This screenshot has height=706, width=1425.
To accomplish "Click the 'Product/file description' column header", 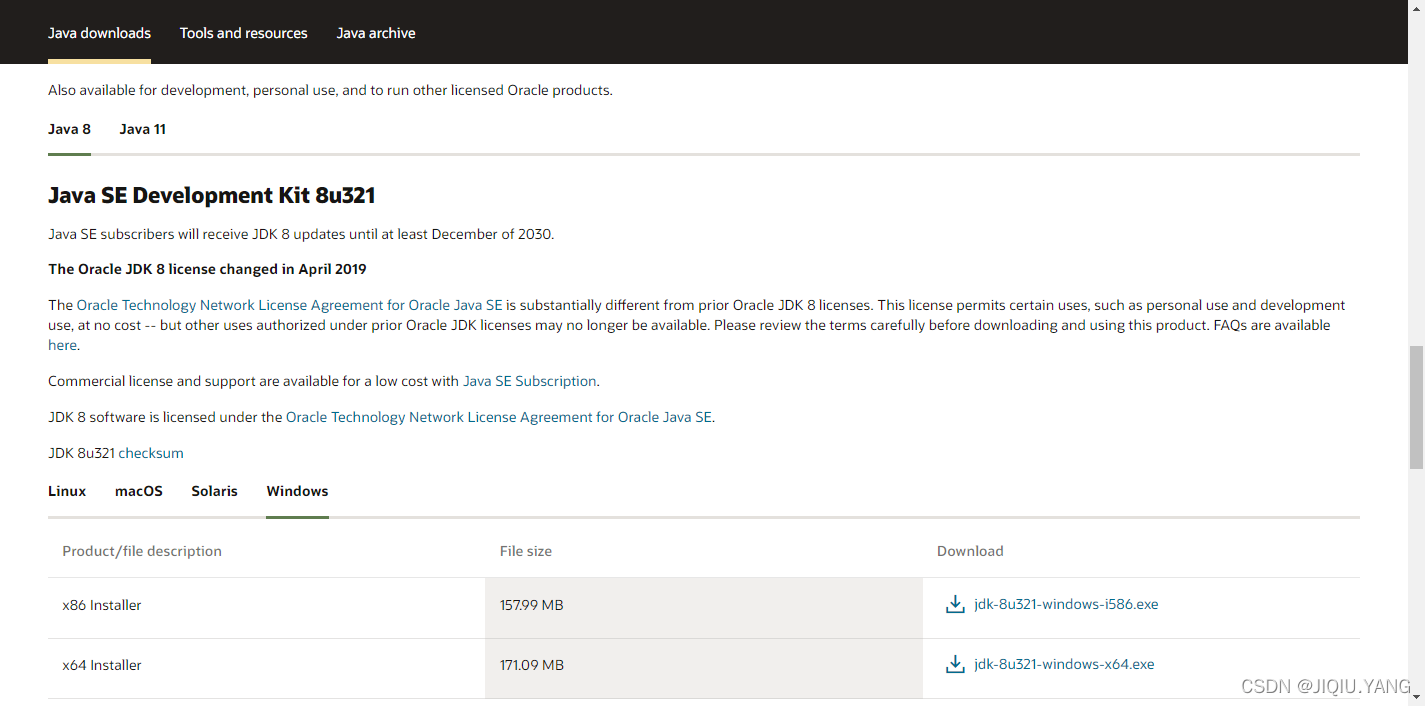I will click(142, 551).
